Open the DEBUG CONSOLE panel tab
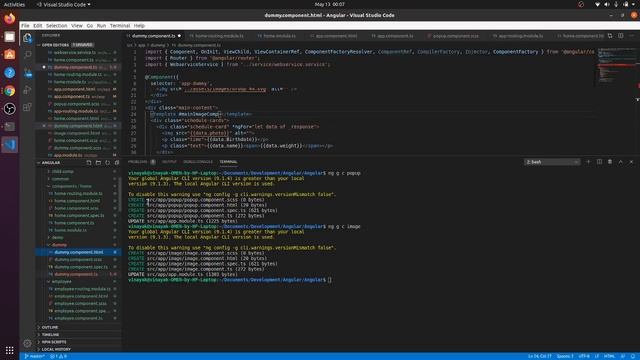This screenshot has width=640, height=360. [198, 162]
